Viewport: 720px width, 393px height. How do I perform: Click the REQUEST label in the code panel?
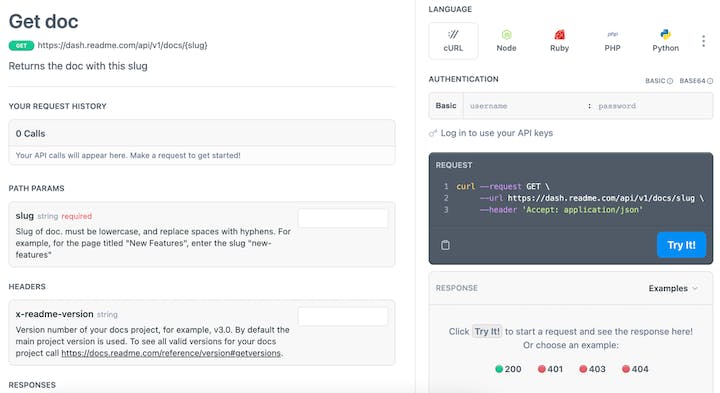pyautogui.click(x=454, y=165)
